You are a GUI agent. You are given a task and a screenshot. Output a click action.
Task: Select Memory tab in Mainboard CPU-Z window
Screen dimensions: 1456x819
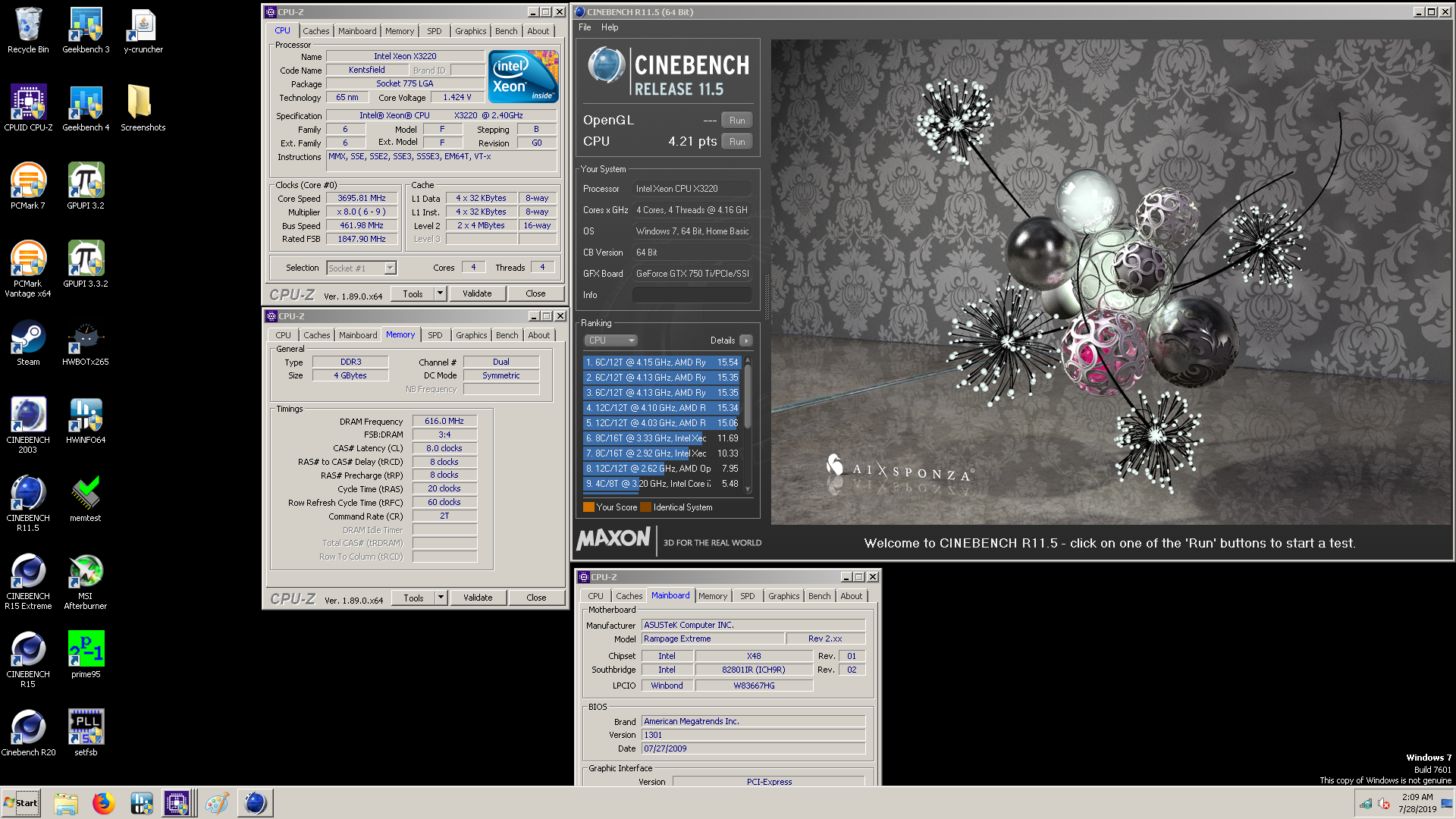click(713, 596)
